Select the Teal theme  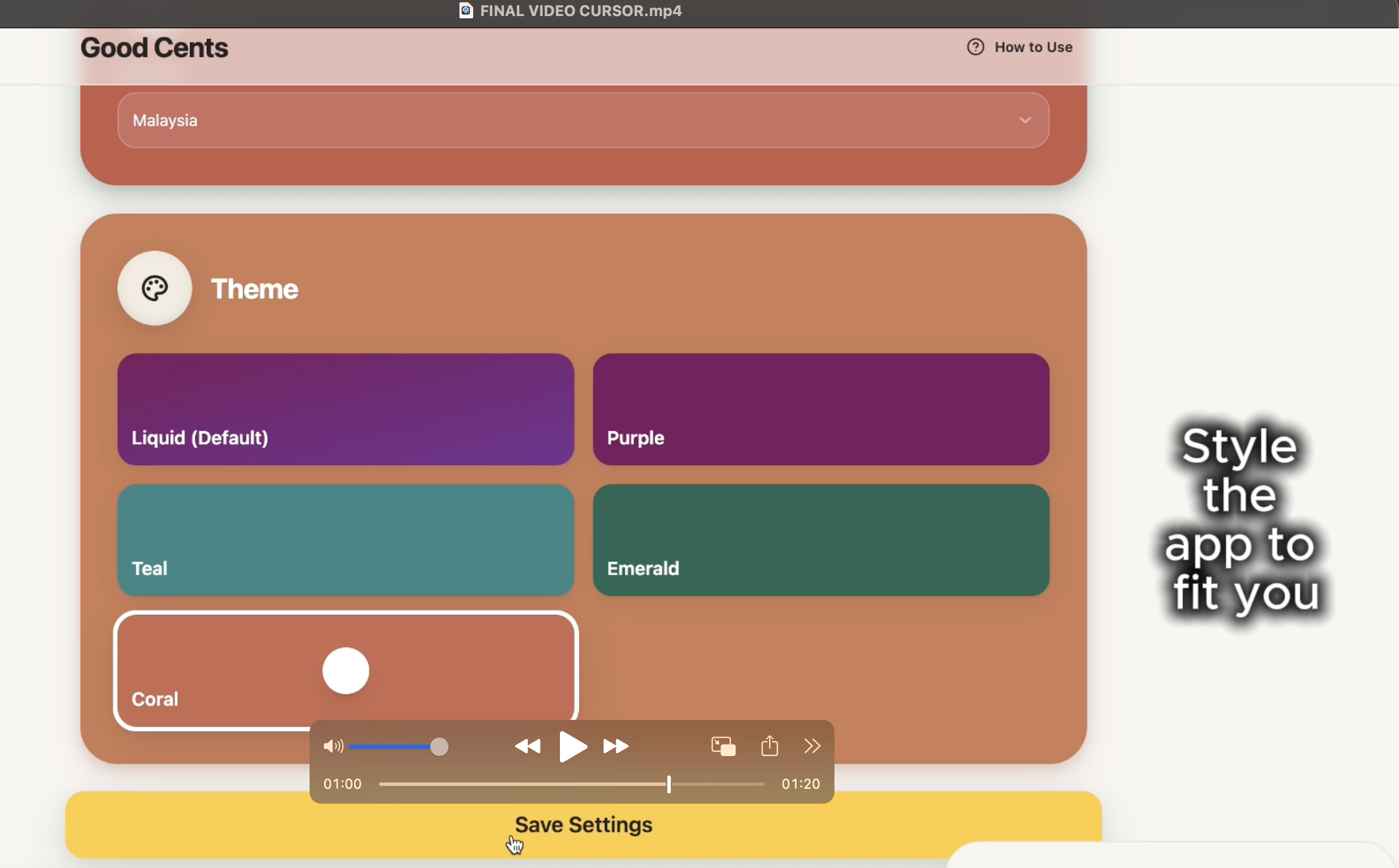click(x=346, y=540)
